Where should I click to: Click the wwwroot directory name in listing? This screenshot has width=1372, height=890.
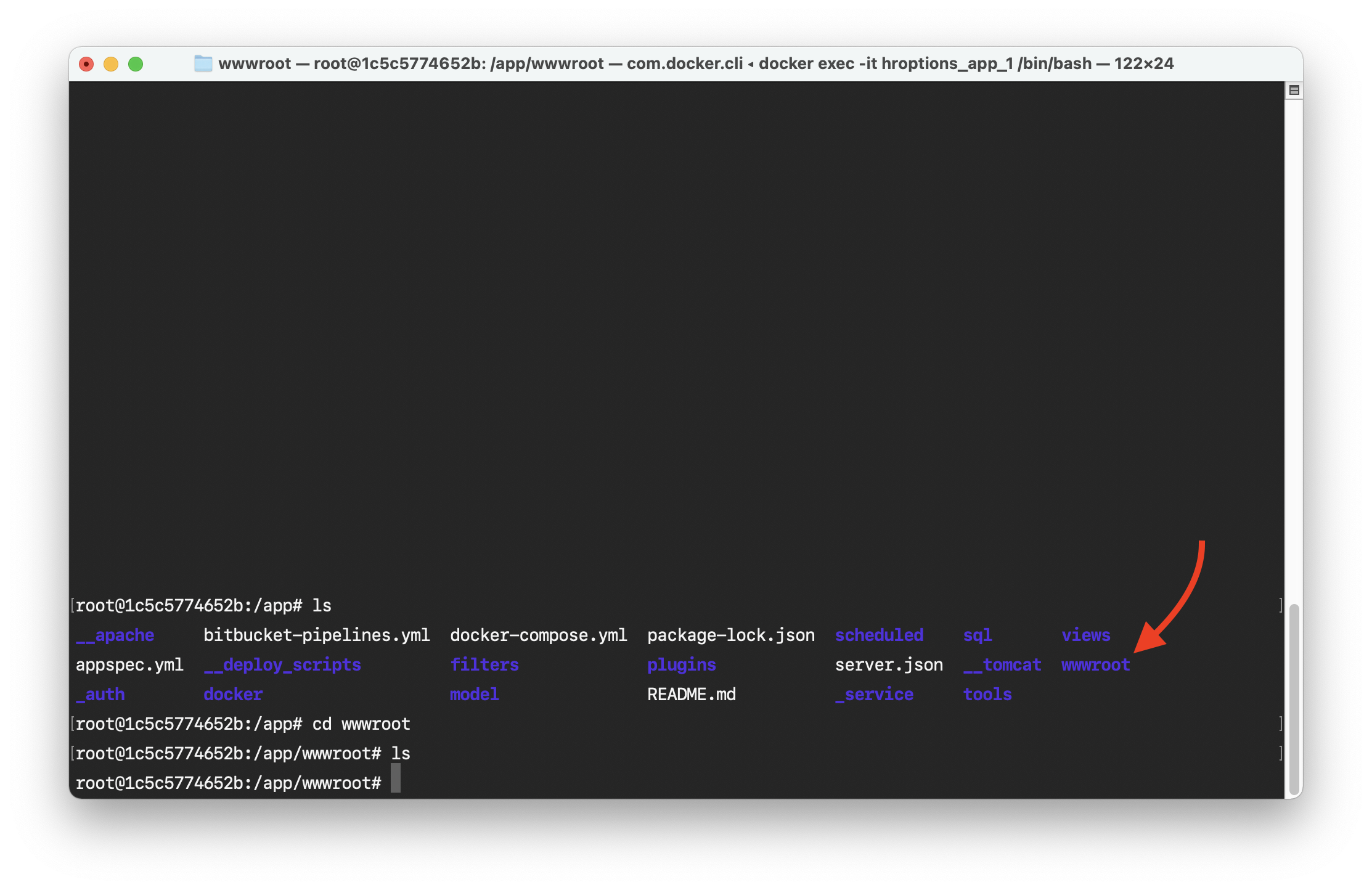(x=1095, y=664)
